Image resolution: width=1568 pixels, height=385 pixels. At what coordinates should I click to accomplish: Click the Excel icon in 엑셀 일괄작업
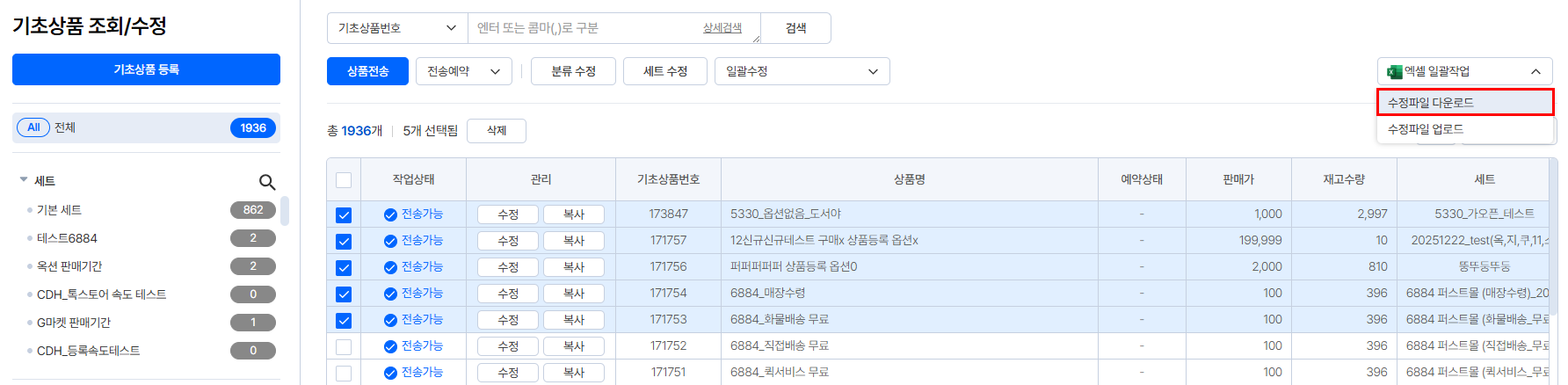coord(1394,71)
